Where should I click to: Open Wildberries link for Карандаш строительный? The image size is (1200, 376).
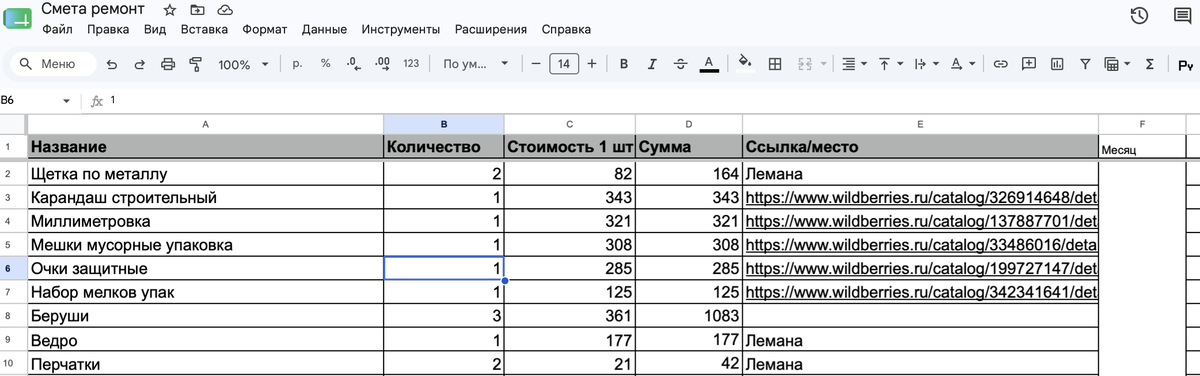tap(921, 198)
